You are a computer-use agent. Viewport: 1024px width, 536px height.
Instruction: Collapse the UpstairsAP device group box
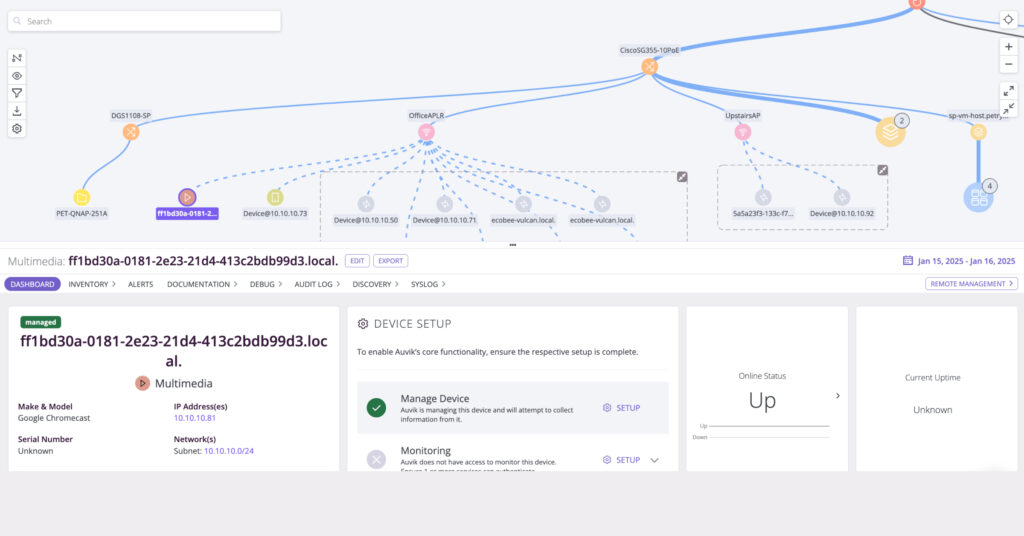point(882,170)
